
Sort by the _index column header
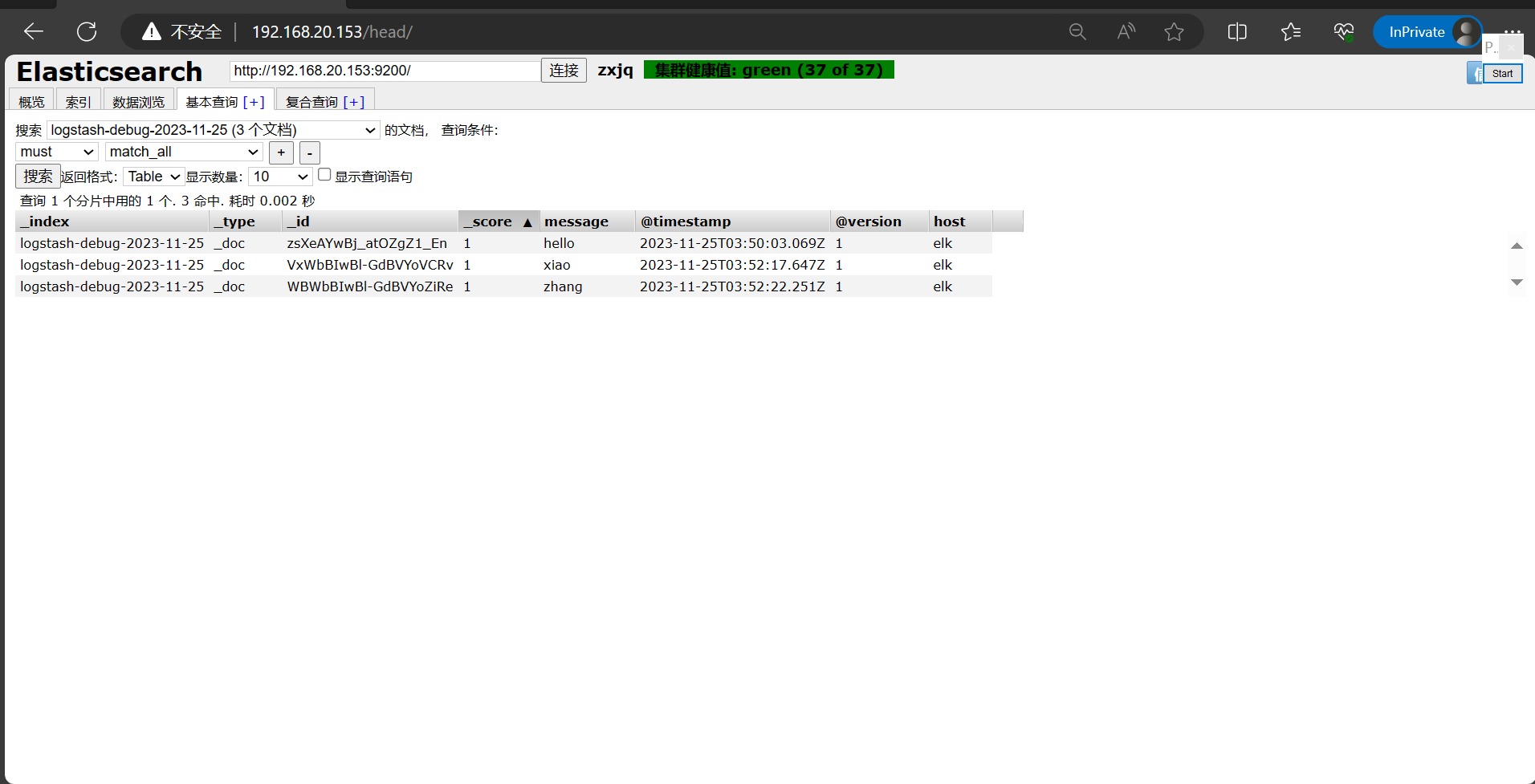click(112, 221)
